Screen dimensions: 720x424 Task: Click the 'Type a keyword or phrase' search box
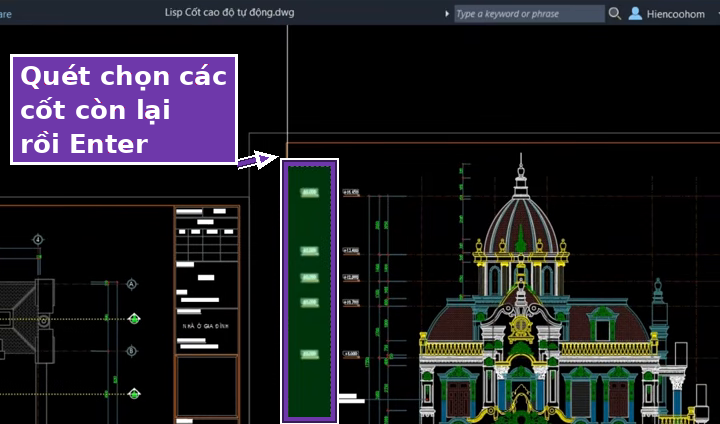pyautogui.click(x=529, y=14)
